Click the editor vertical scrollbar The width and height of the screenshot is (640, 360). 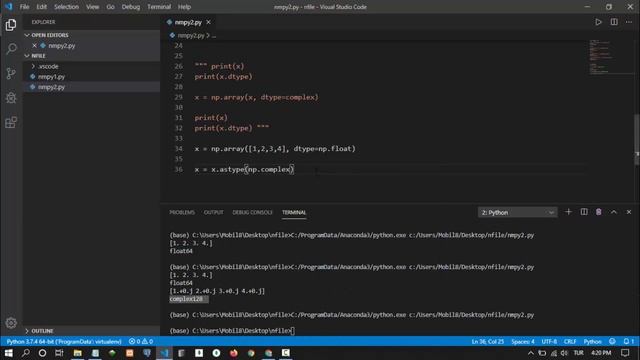point(637,140)
